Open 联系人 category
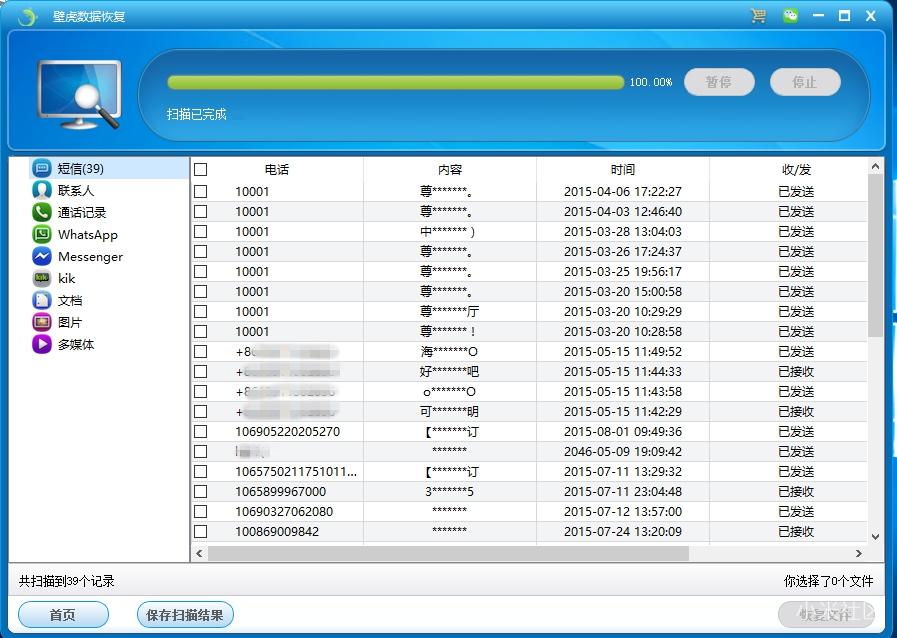 click(x=76, y=191)
